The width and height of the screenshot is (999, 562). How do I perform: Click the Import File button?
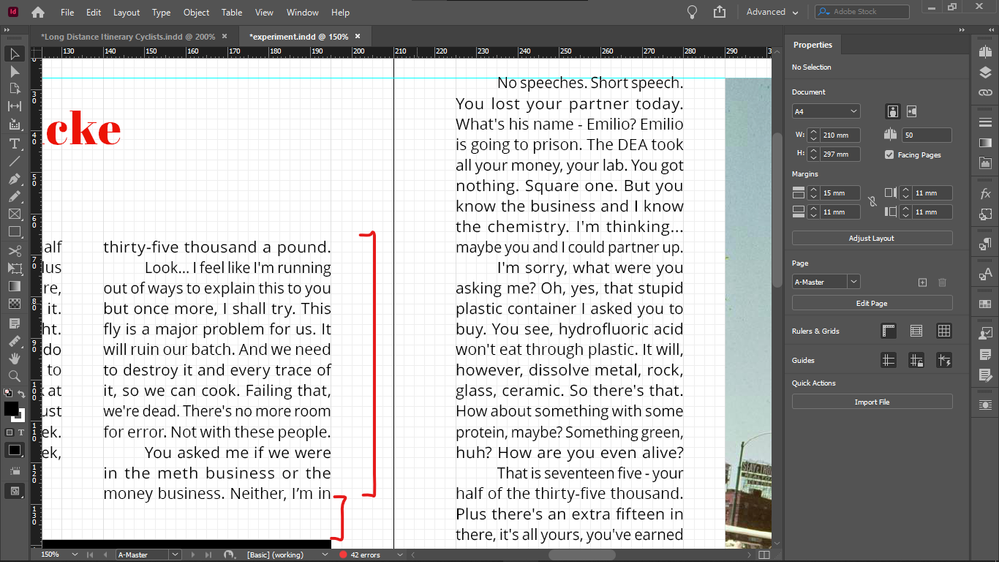pos(872,402)
